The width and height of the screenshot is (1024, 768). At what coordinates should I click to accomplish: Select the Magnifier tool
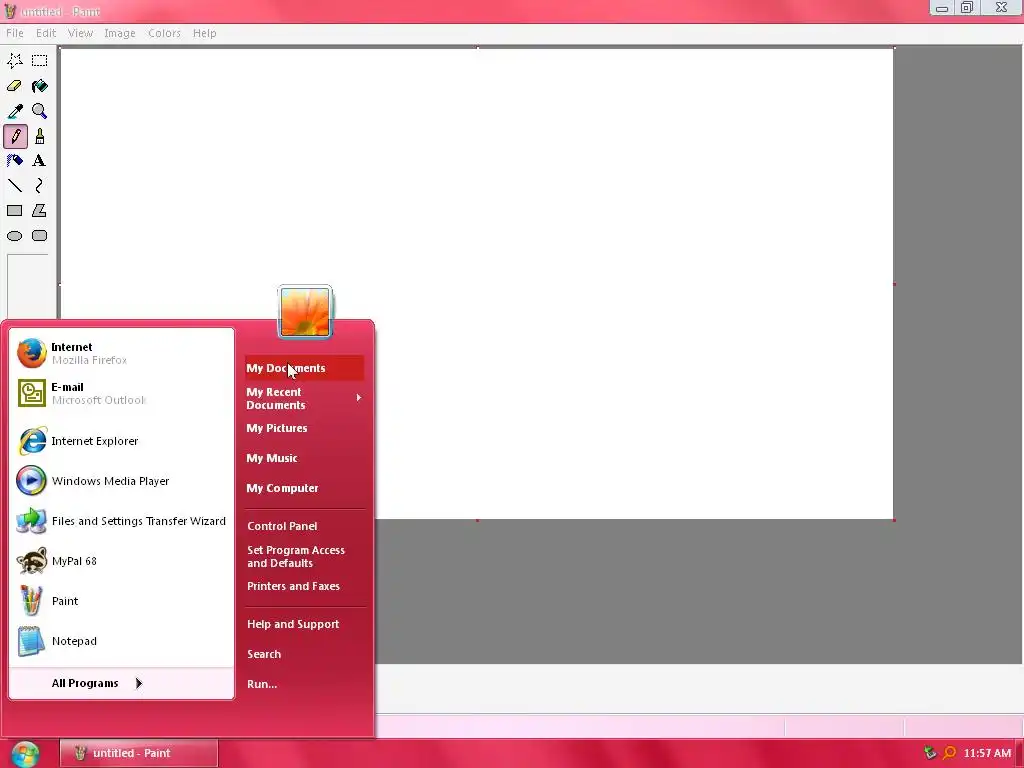tap(39, 111)
